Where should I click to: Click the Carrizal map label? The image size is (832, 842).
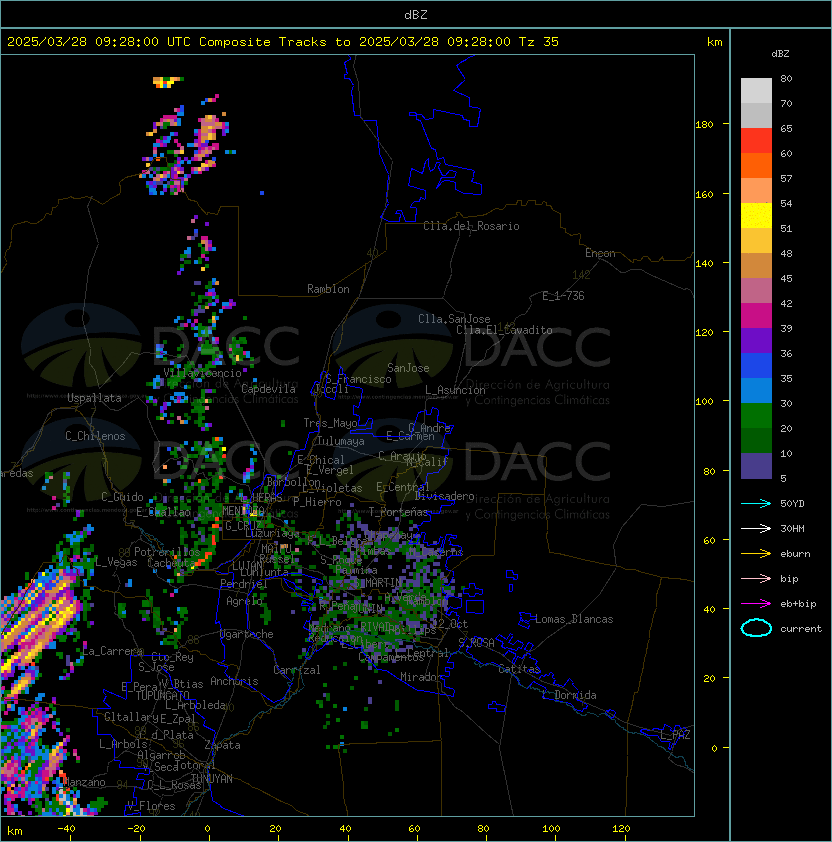[x=297, y=670]
